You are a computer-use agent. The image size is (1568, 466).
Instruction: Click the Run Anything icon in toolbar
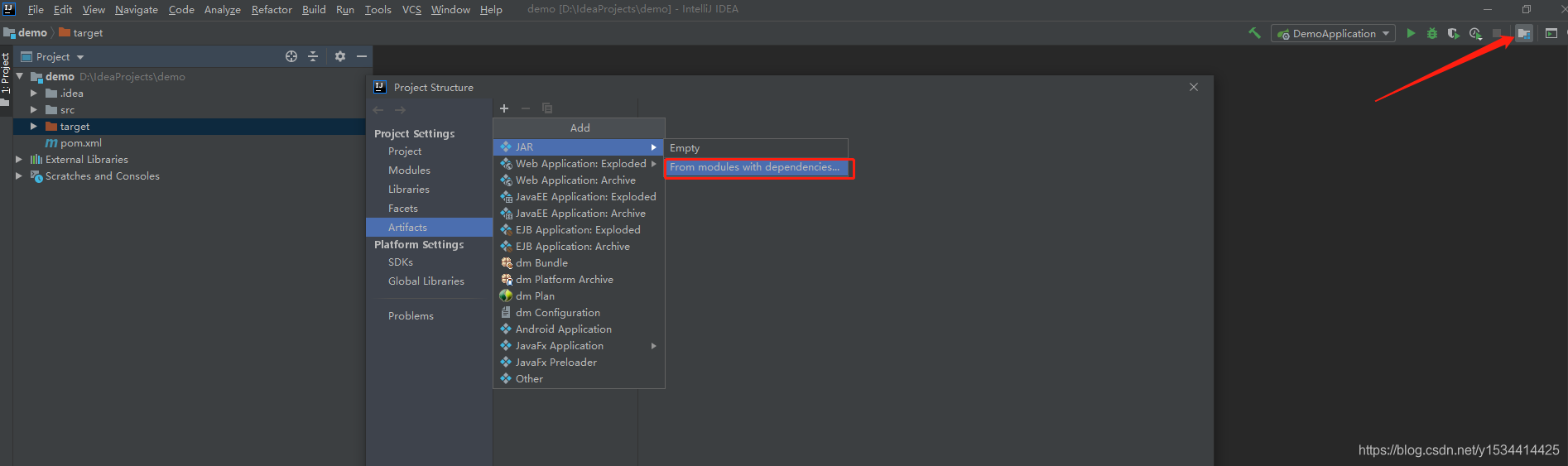pos(1551,33)
